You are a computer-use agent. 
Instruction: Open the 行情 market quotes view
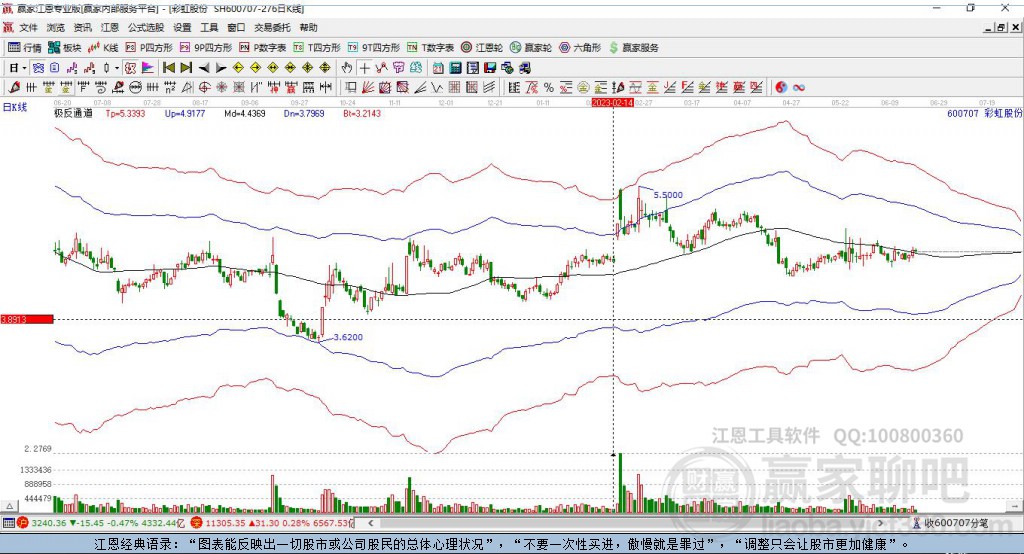(x=25, y=48)
